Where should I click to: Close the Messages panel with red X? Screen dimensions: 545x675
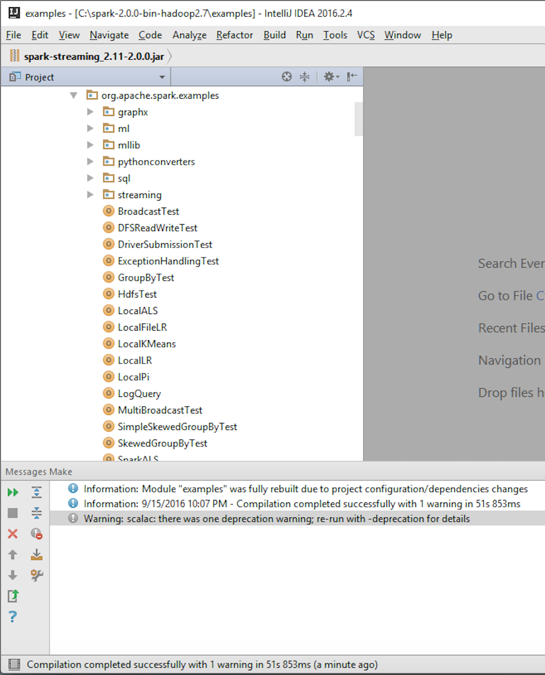(13, 534)
